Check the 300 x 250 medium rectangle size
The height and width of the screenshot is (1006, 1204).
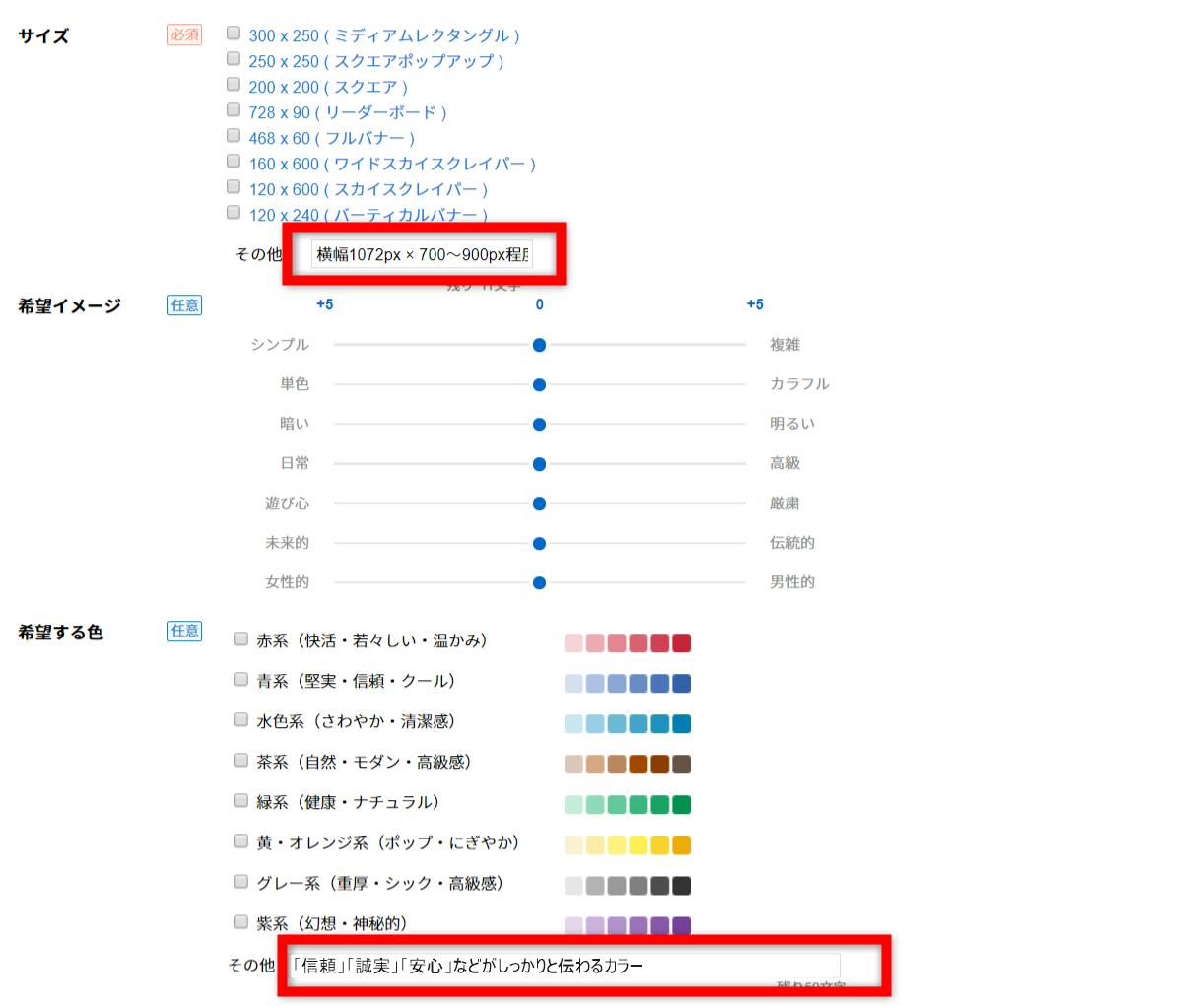coord(234,33)
